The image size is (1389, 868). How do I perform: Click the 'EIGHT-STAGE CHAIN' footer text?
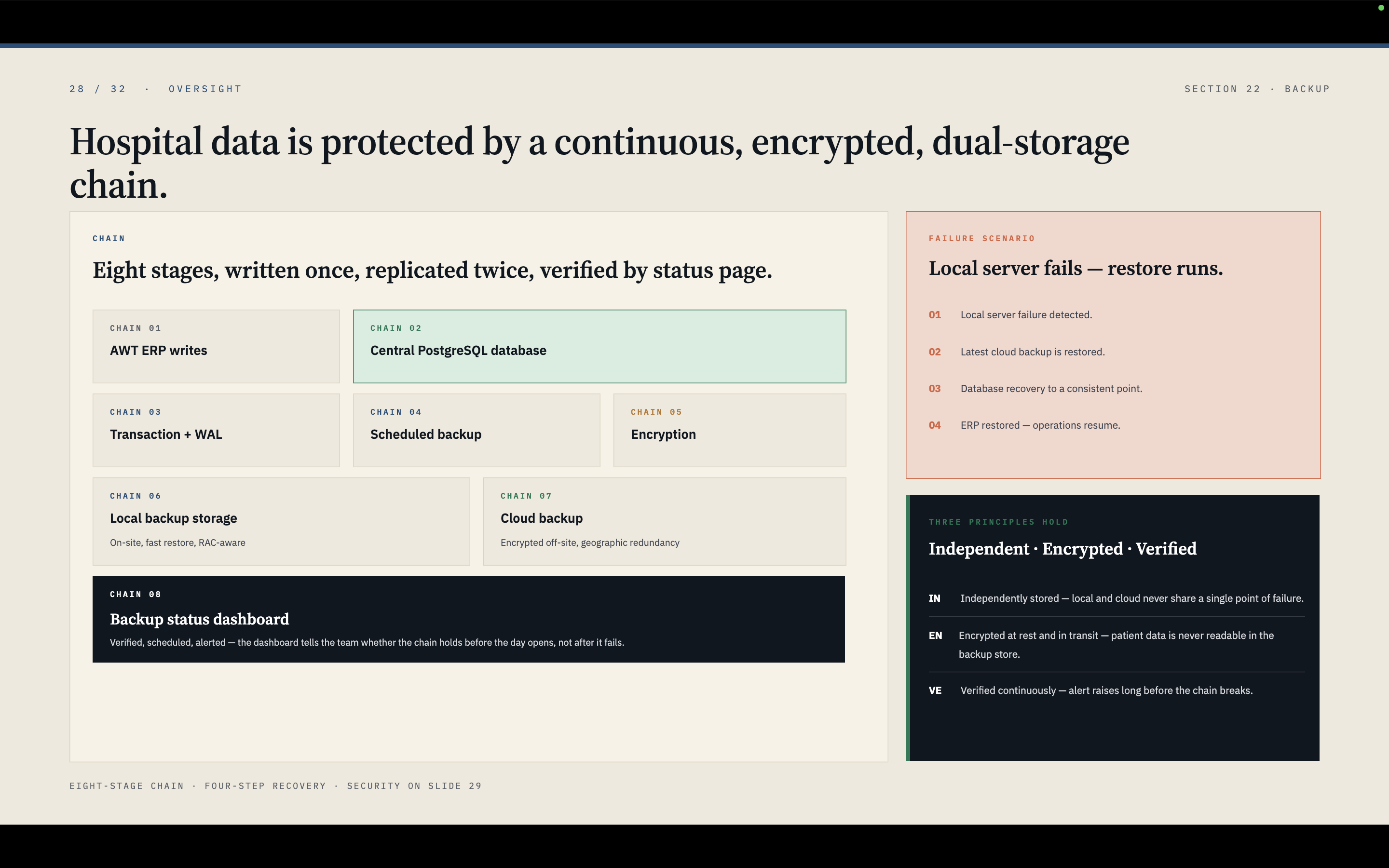126,786
